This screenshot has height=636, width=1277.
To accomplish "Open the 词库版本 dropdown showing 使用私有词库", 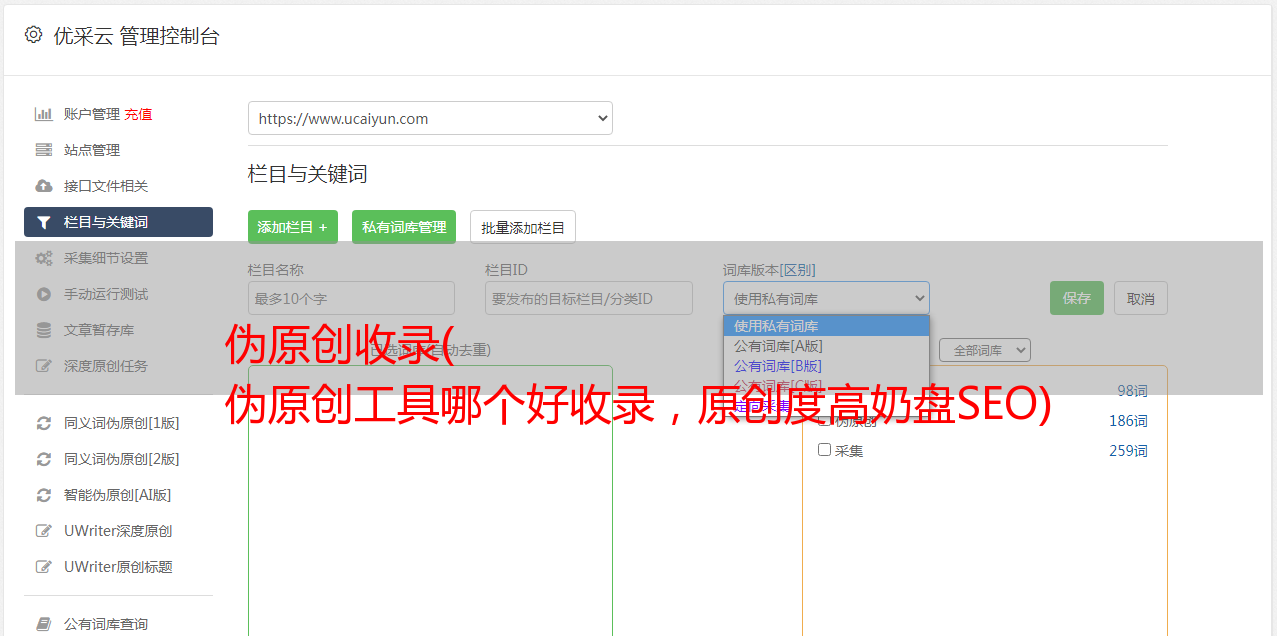I will click(826, 298).
